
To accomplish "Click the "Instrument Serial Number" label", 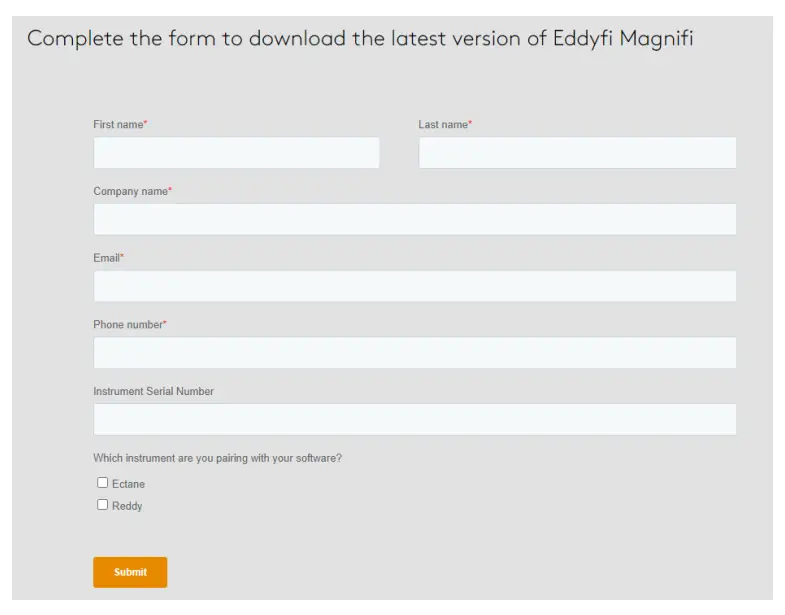I will tap(153, 391).
